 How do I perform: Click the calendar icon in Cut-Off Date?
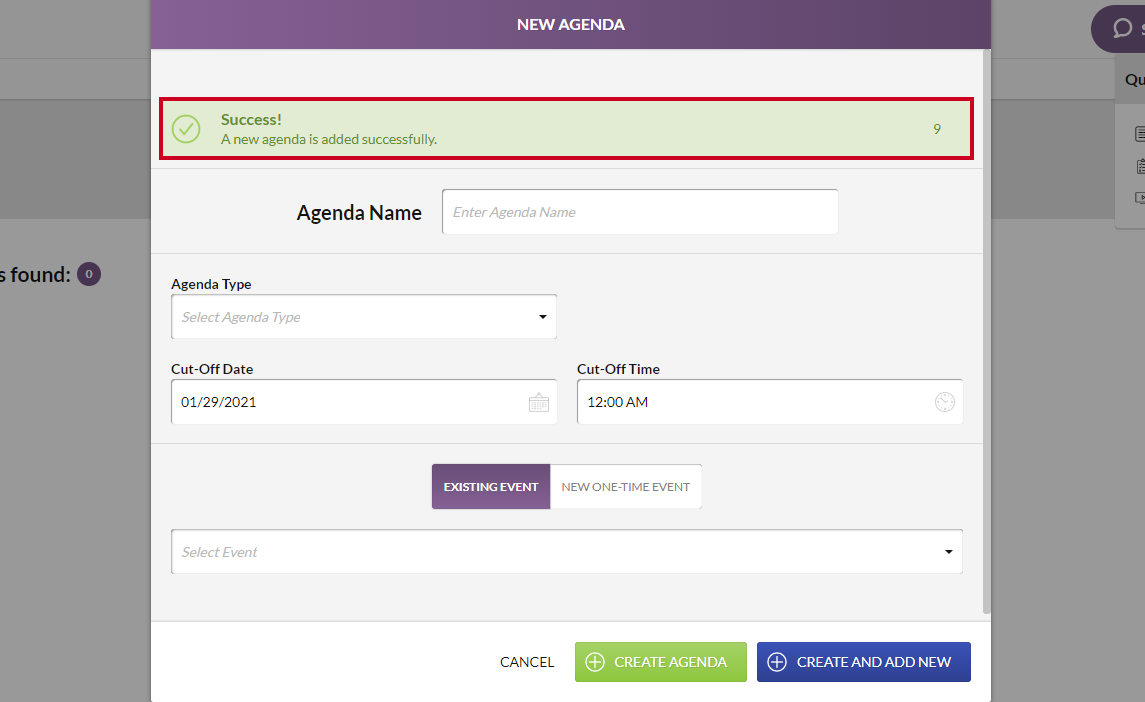pyautogui.click(x=538, y=402)
